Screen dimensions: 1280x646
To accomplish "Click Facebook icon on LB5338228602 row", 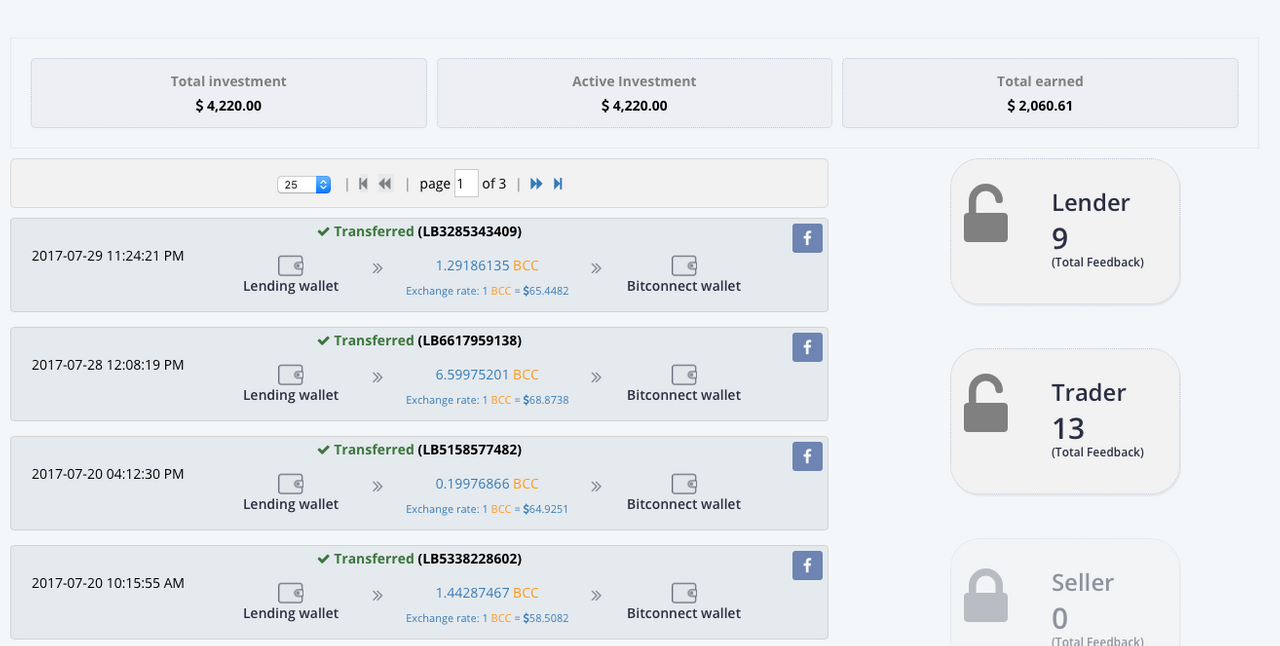I will tap(808, 565).
